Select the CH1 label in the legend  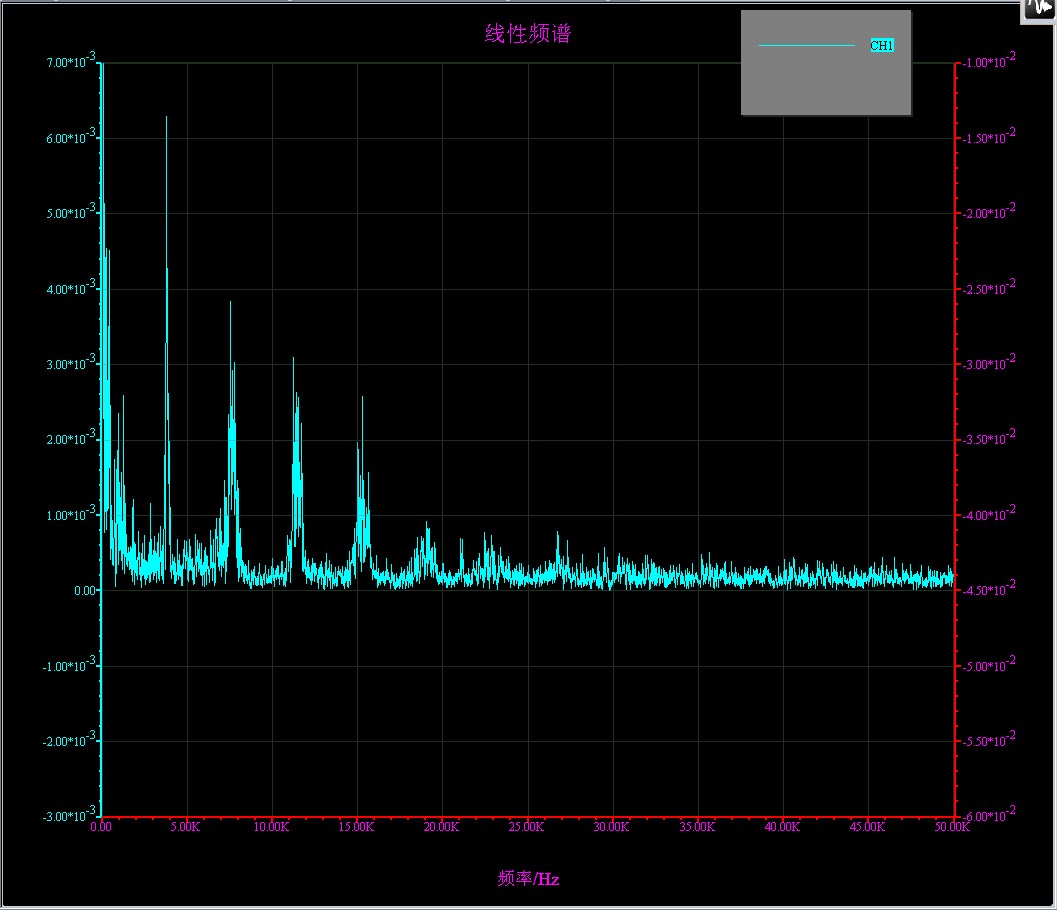pyautogui.click(x=881, y=46)
